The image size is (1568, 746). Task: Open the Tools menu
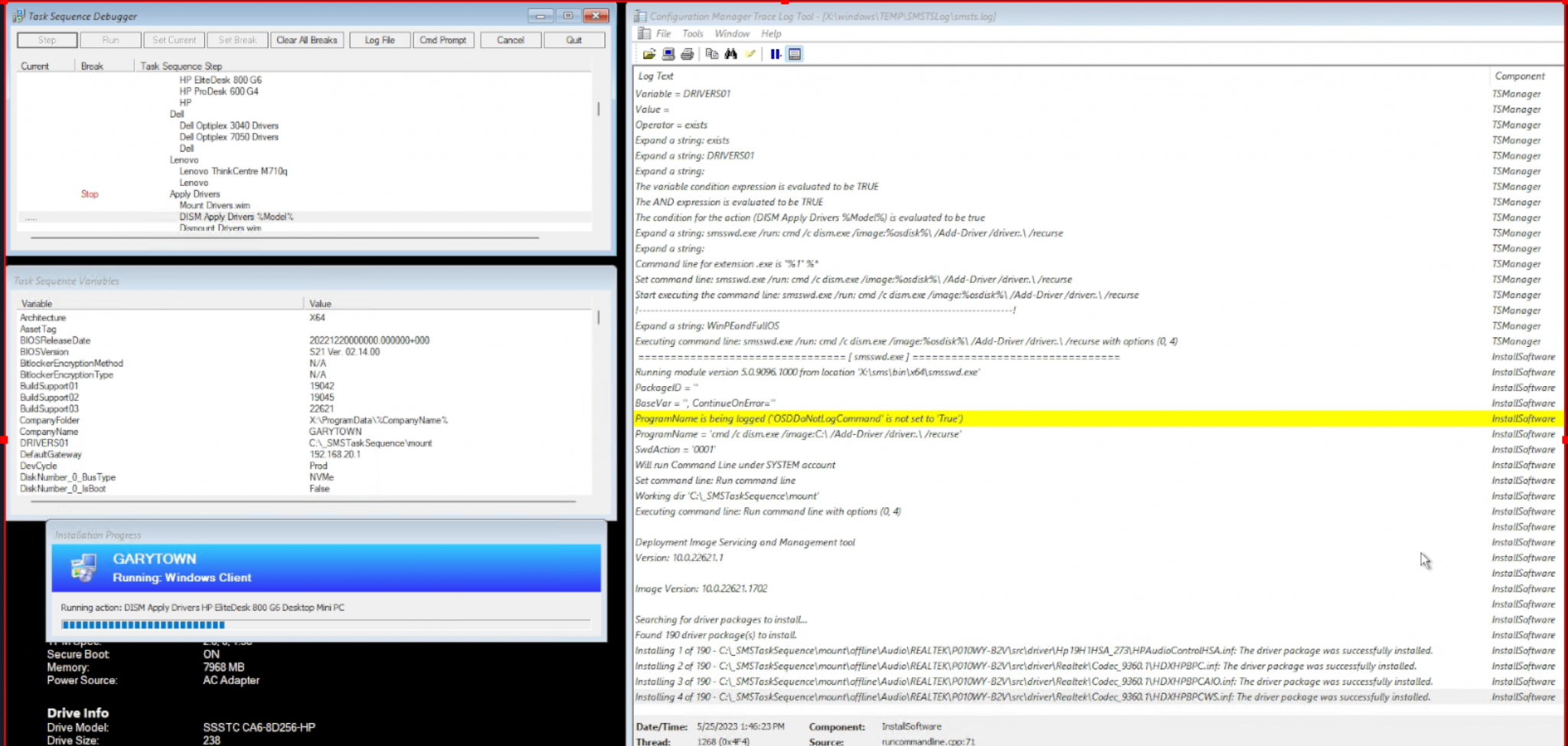pos(693,33)
